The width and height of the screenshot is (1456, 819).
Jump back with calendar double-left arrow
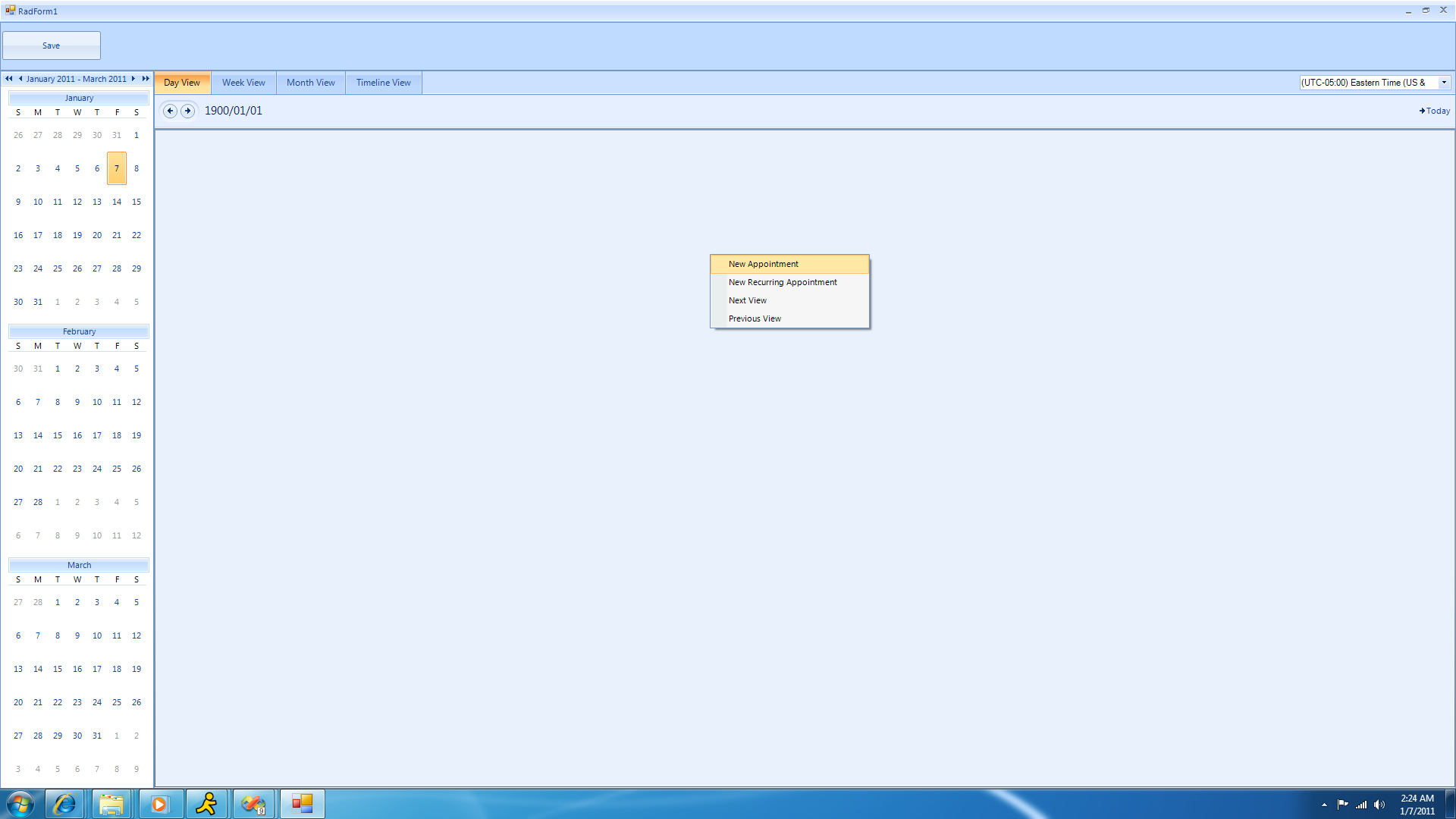pos(9,79)
